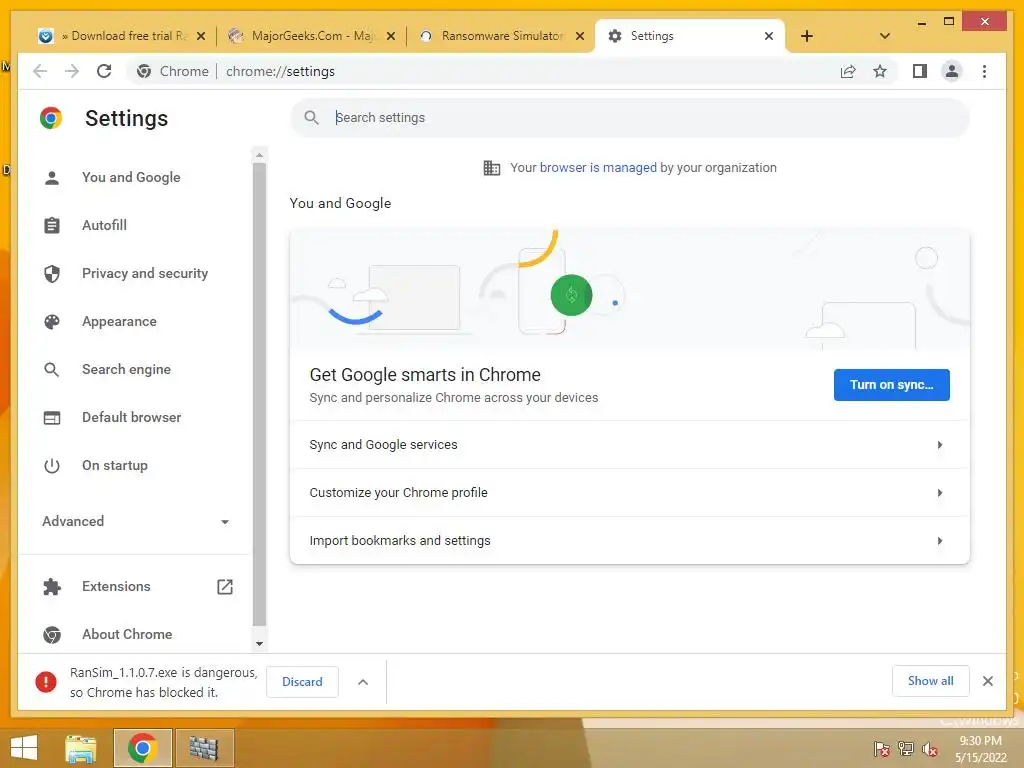Go to On startup settings

click(x=115, y=466)
